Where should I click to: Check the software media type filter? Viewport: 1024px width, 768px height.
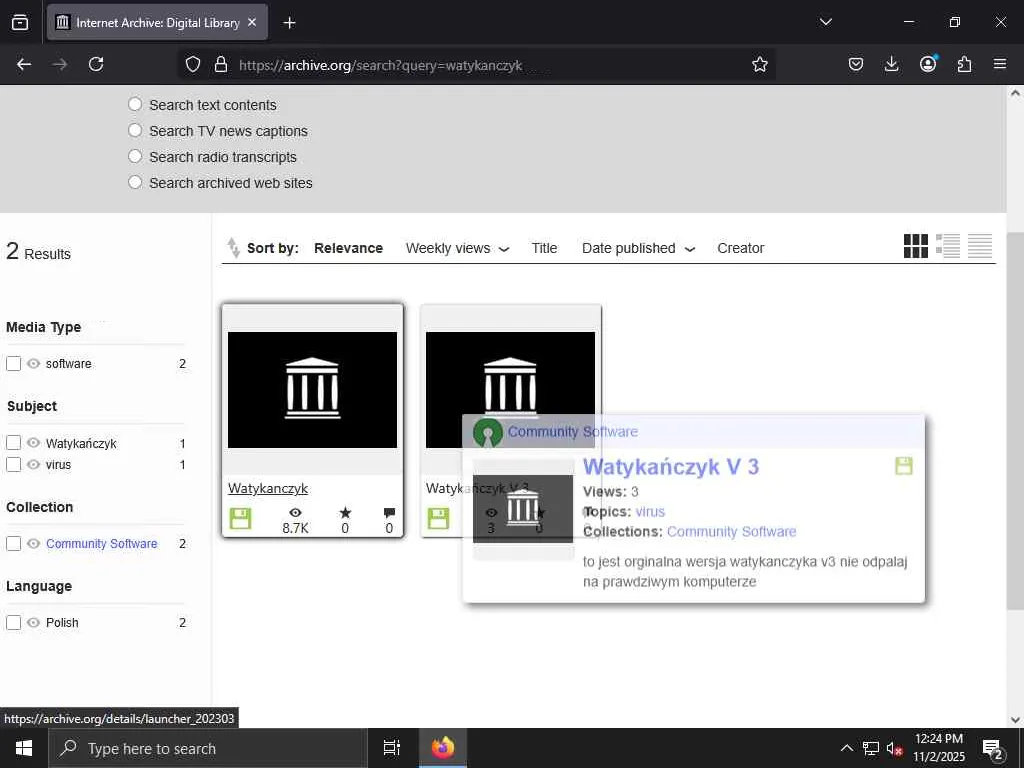click(13, 364)
